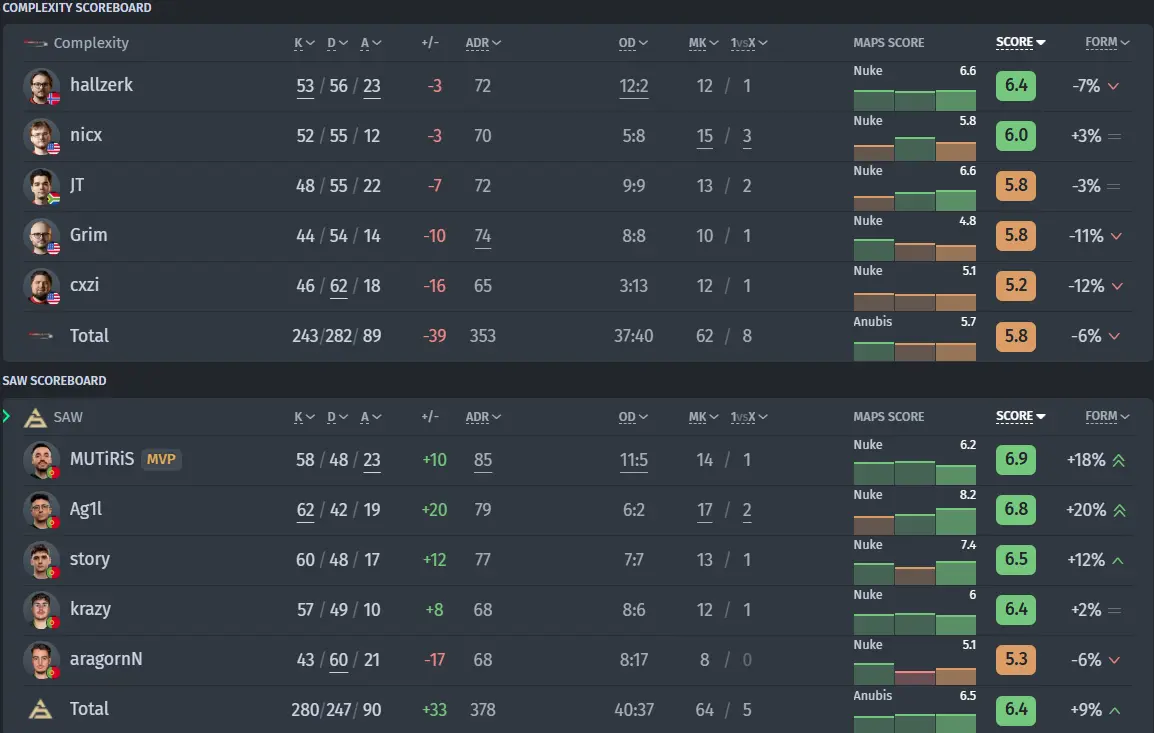
Task: Click JT's orange 5.8 score badge
Action: 1016,185
